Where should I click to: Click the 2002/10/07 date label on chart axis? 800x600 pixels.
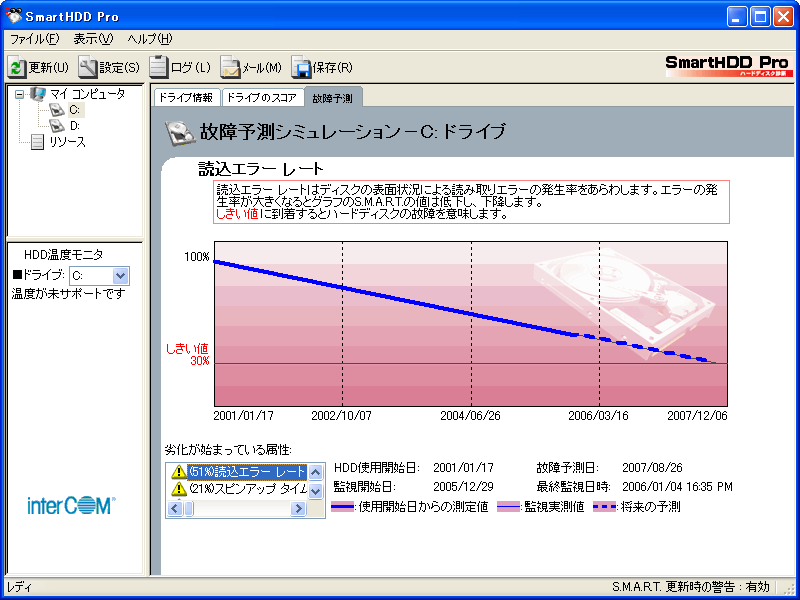341,416
